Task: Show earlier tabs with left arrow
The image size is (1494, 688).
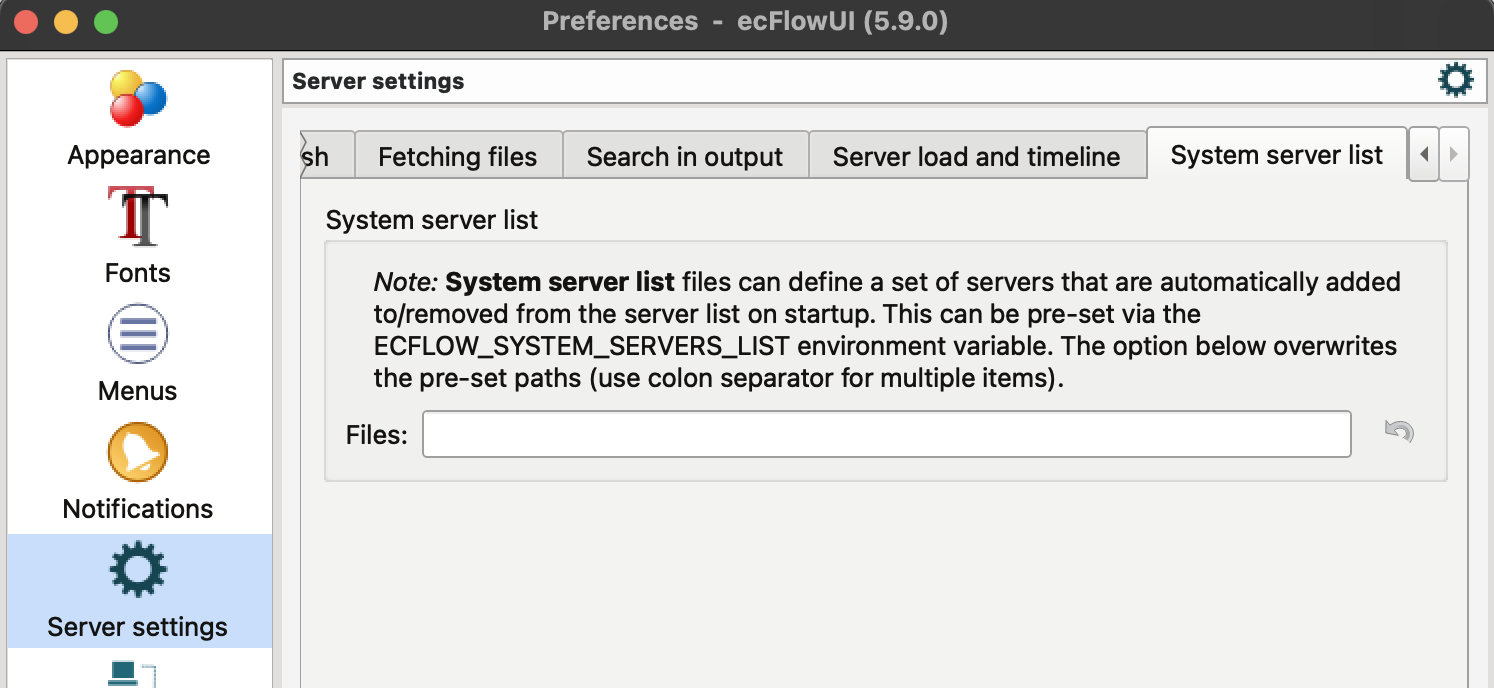Action: [x=1423, y=154]
